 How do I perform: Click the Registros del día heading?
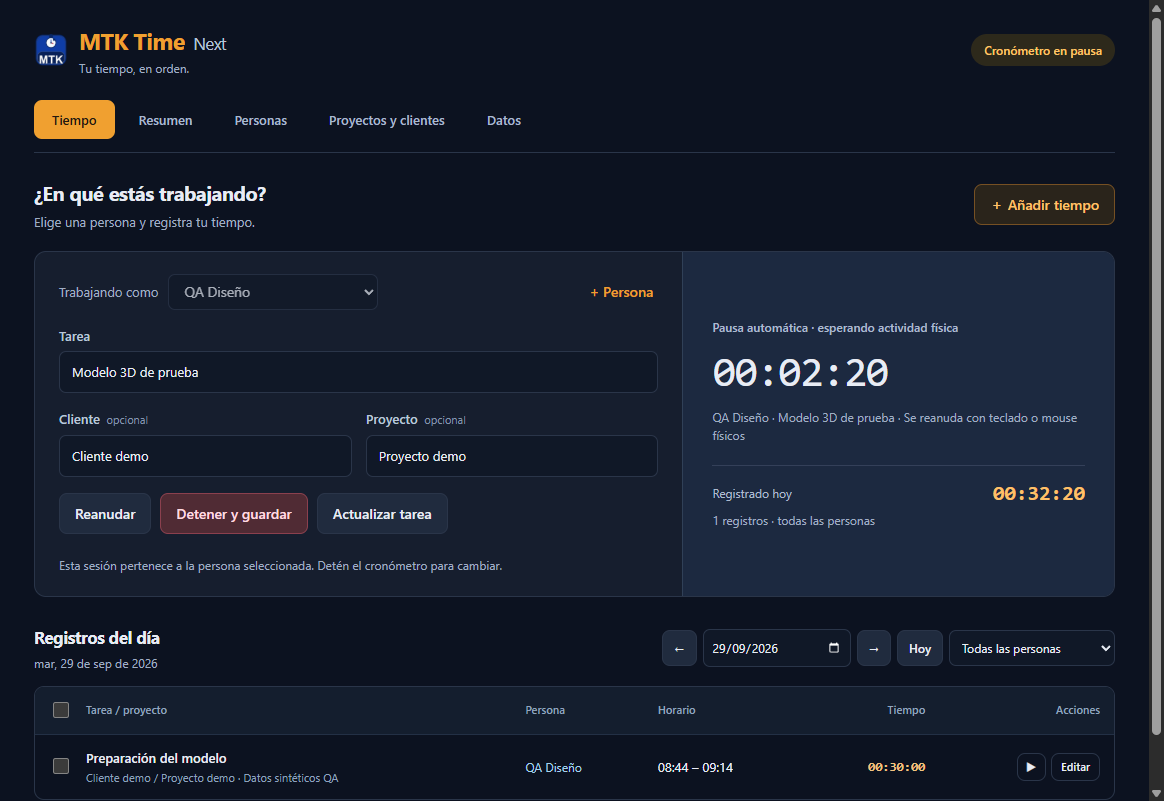97,638
